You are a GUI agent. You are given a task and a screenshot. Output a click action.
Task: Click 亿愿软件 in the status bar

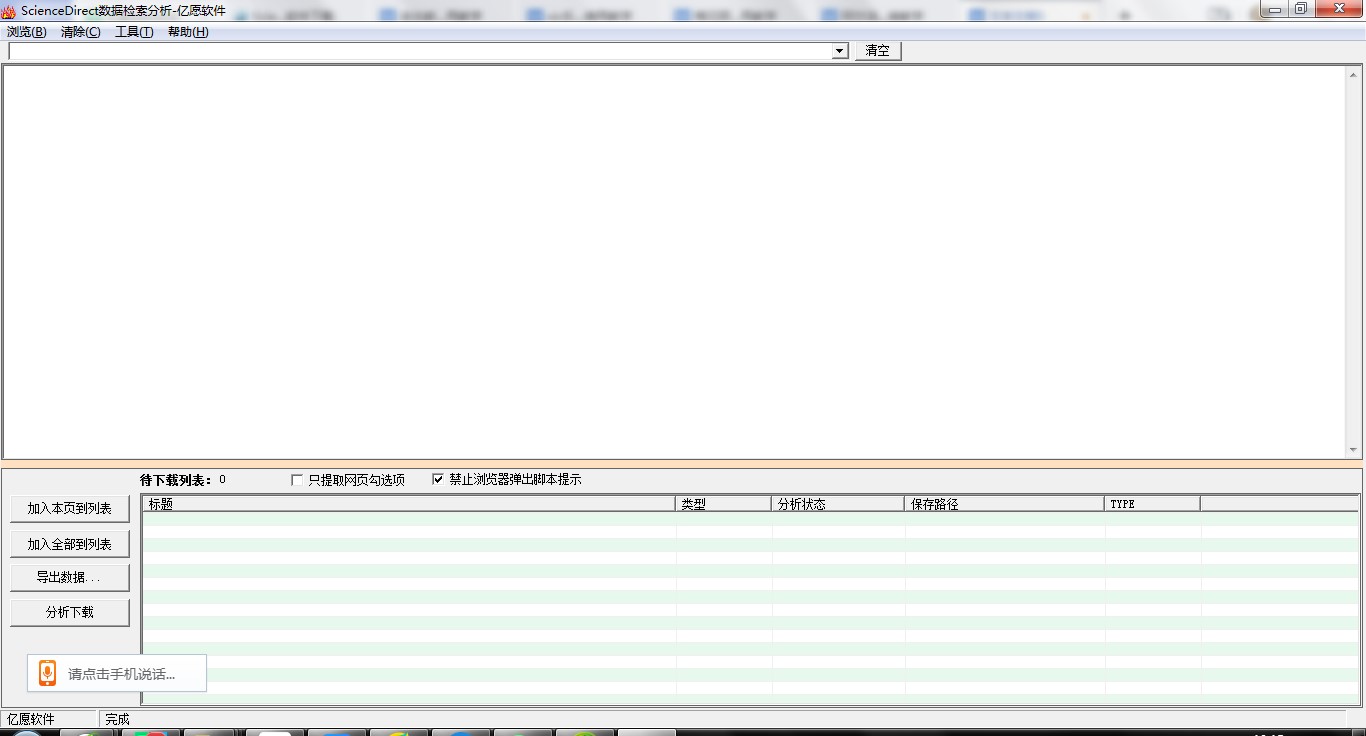click(x=31, y=719)
